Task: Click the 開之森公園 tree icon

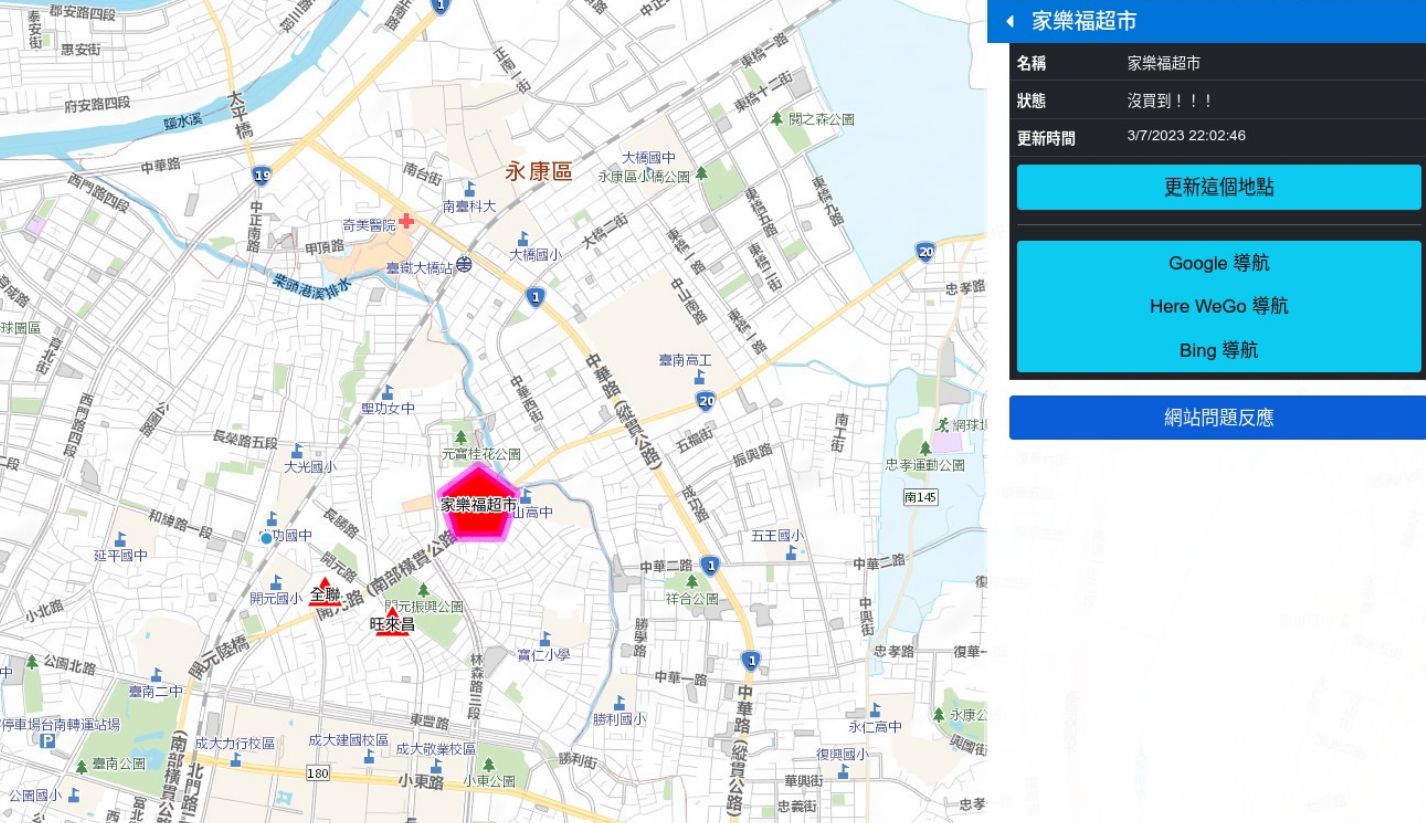Action: pos(777,119)
